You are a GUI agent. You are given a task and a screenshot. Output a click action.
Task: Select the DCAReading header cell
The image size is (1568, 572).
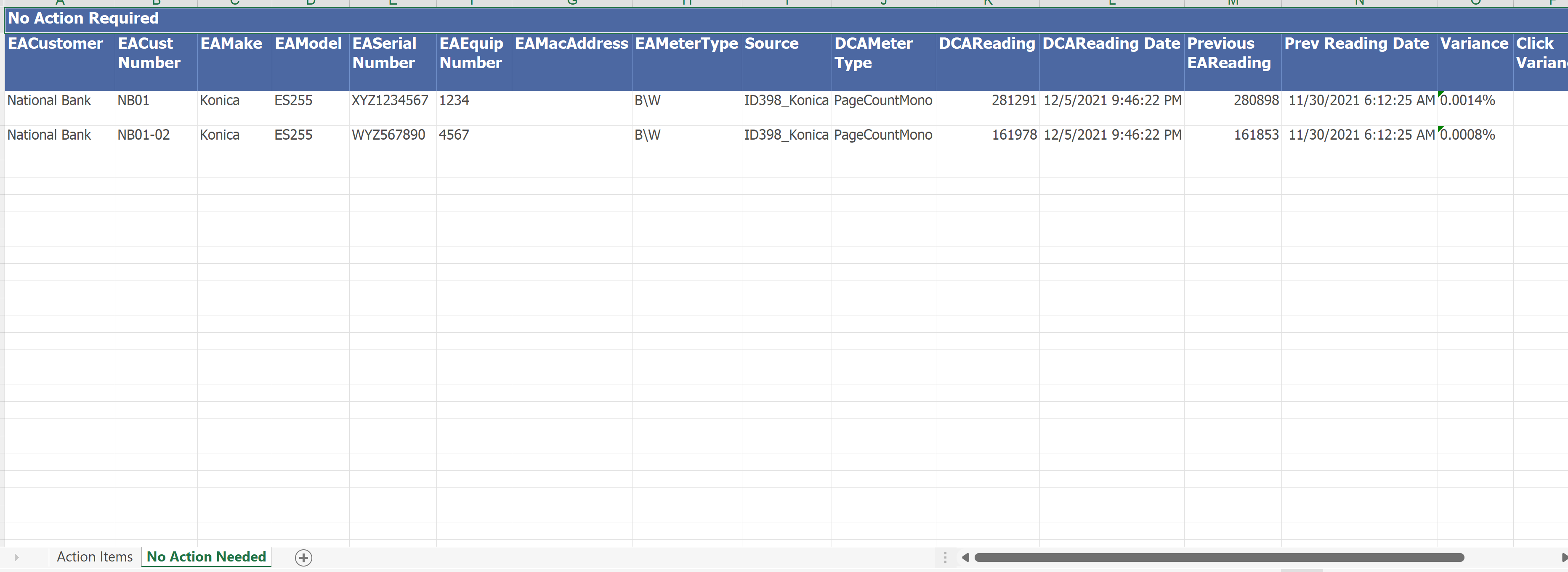coord(987,62)
